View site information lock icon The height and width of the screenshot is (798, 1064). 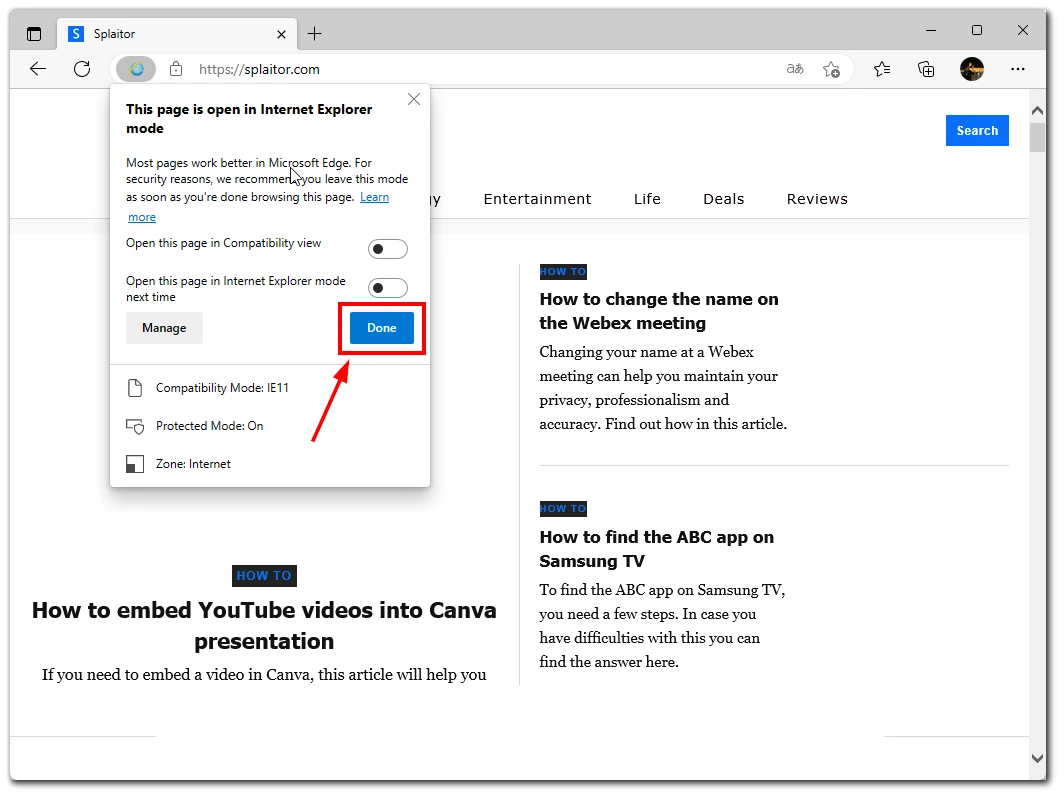[176, 69]
